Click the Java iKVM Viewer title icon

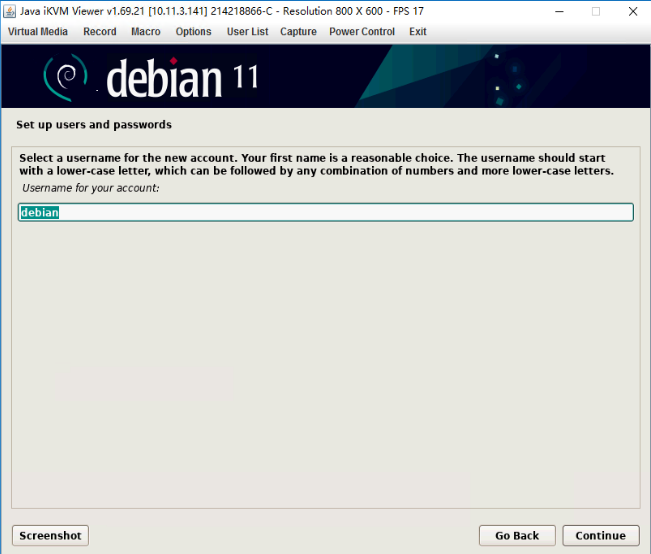coord(9,11)
